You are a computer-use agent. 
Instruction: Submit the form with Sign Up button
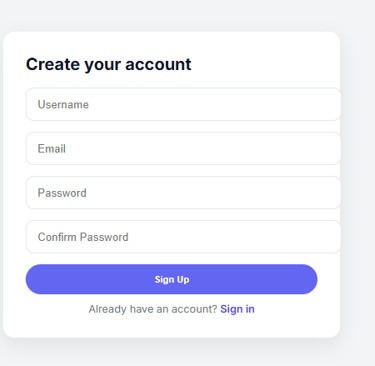(171, 279)
